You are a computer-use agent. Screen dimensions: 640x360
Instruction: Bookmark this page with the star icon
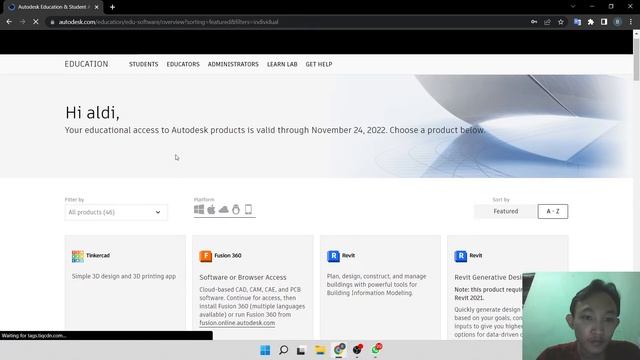coord(561,22)
